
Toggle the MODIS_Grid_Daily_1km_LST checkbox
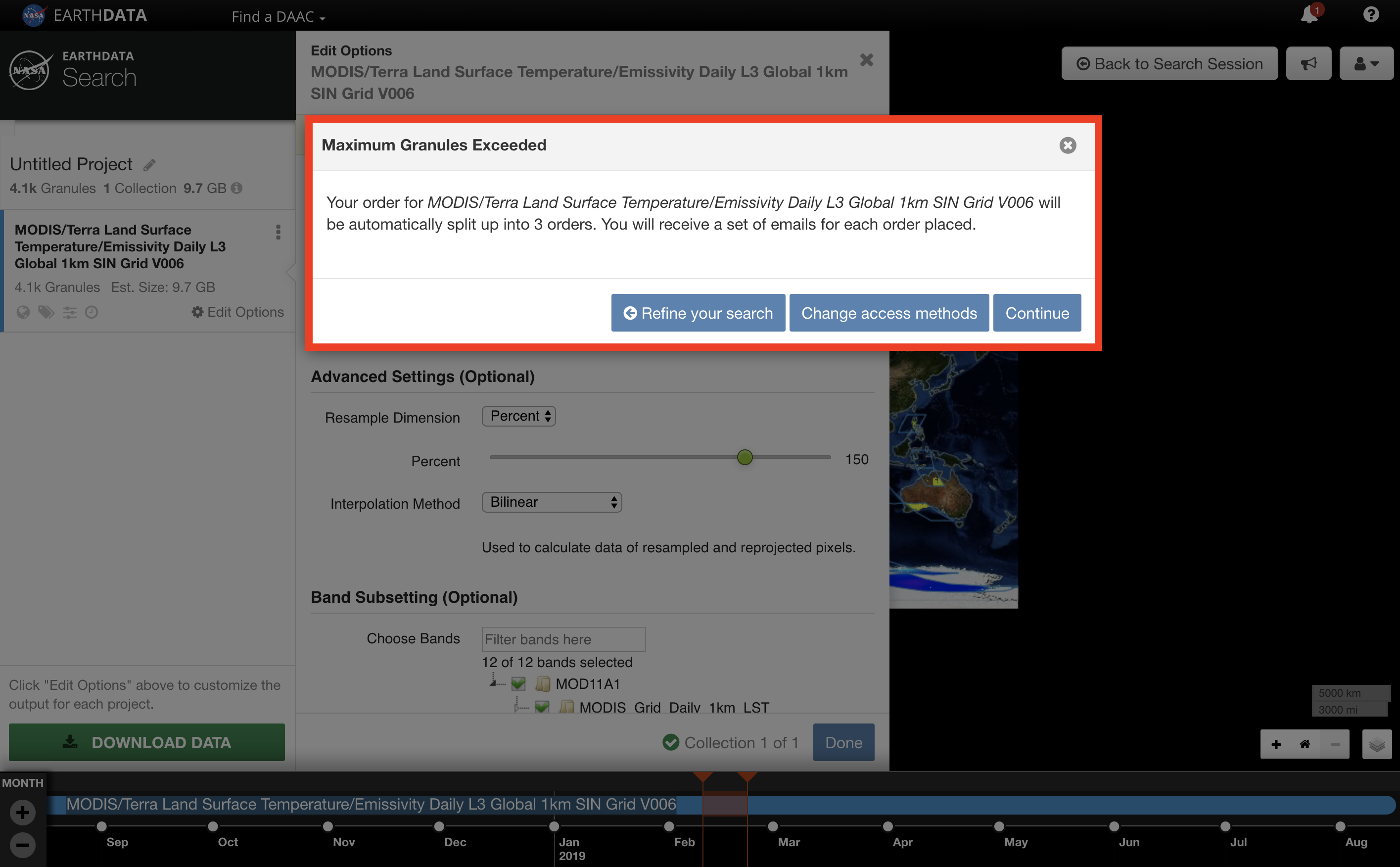point(542,707)
